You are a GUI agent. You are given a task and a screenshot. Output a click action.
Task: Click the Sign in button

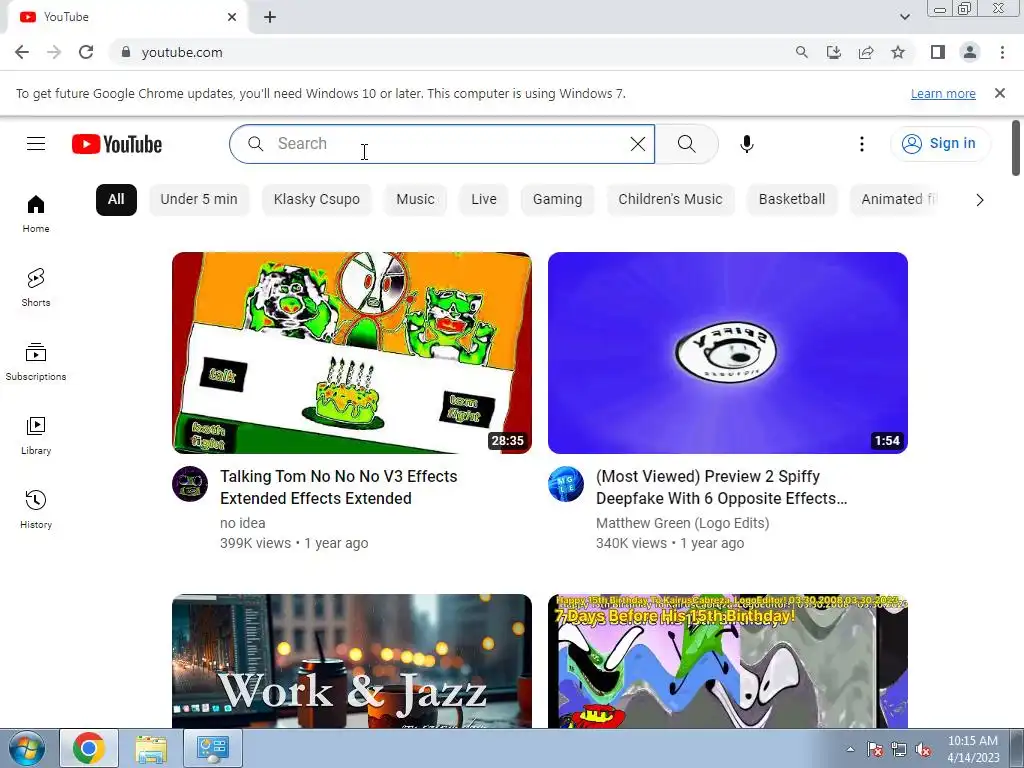(940, 144)
